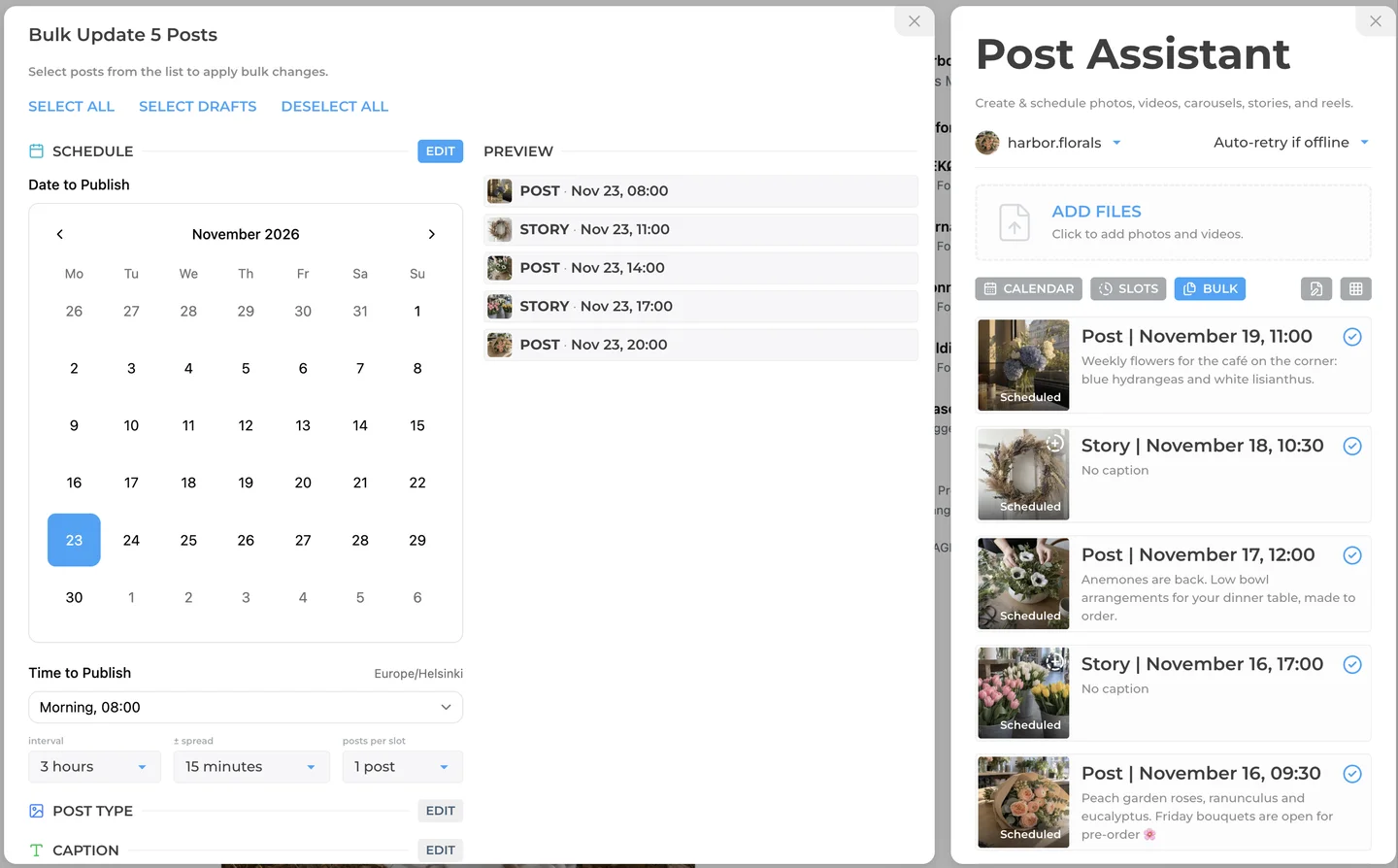Open the 3 hours interval dropdown
Image resolution: width=1398 pixels, height=868 pixels.
click(94, 767)
